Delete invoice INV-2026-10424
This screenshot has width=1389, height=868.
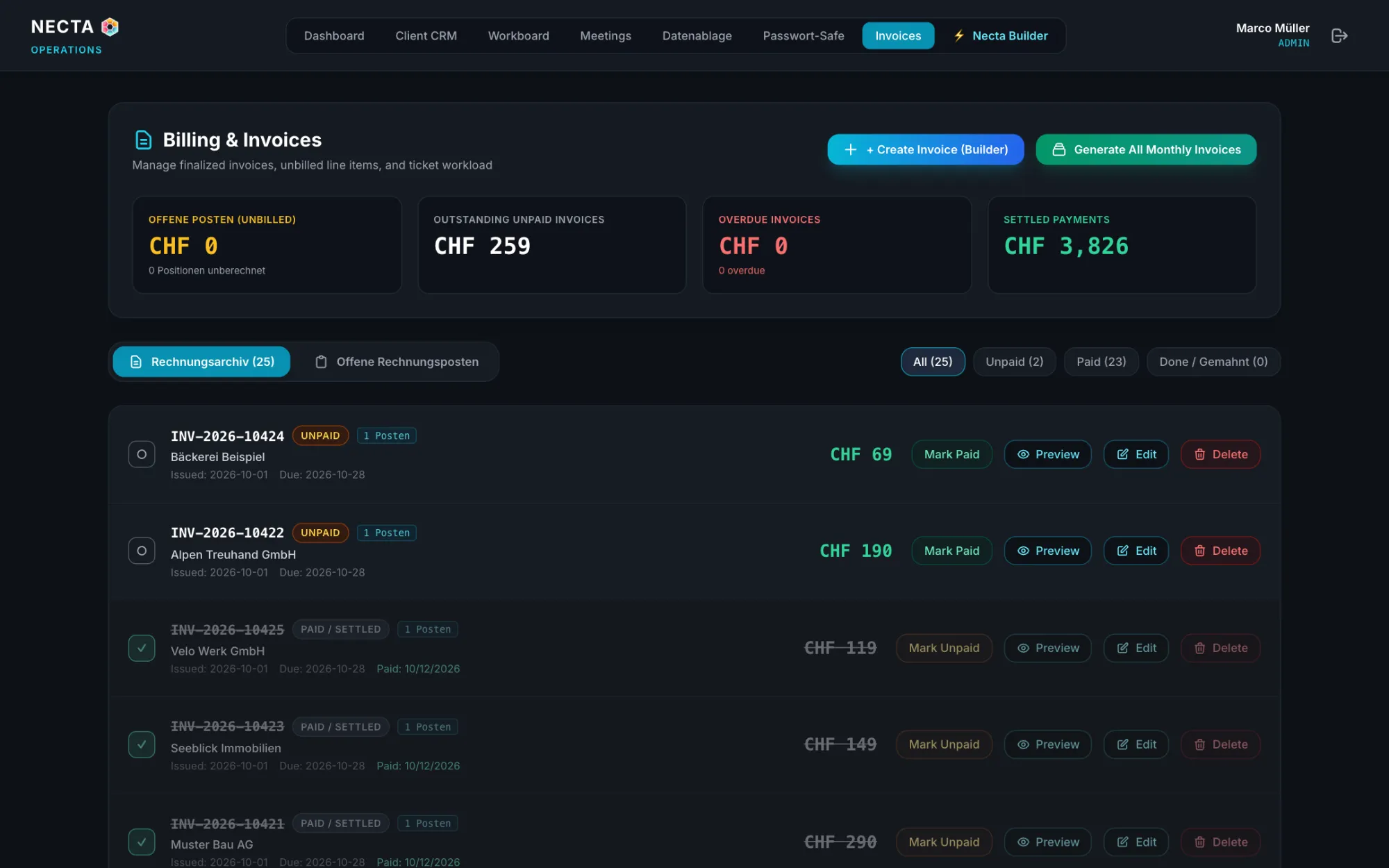1220,454
